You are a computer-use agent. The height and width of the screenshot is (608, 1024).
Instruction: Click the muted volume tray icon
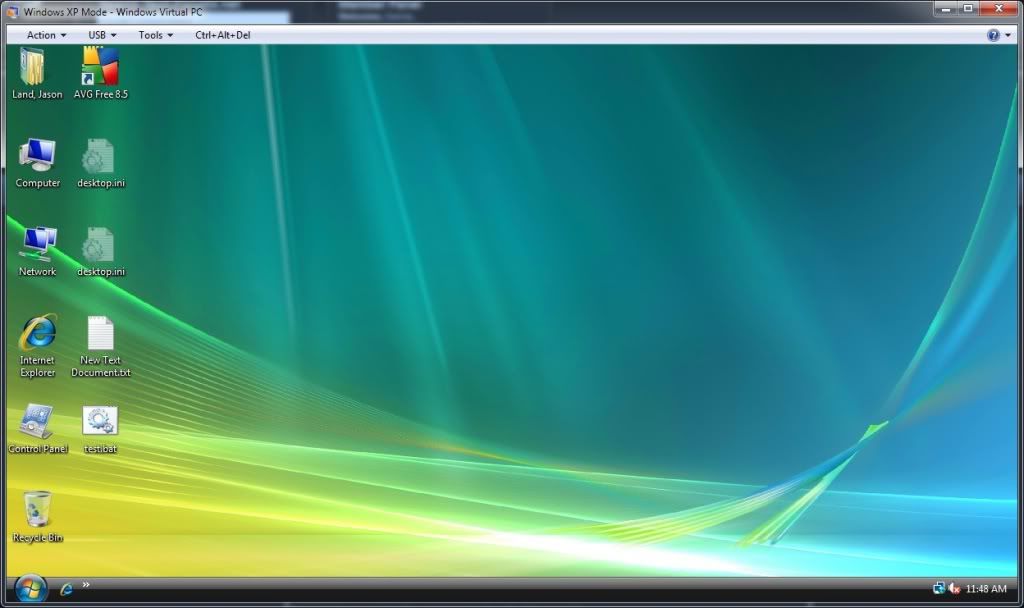point(953,588)
